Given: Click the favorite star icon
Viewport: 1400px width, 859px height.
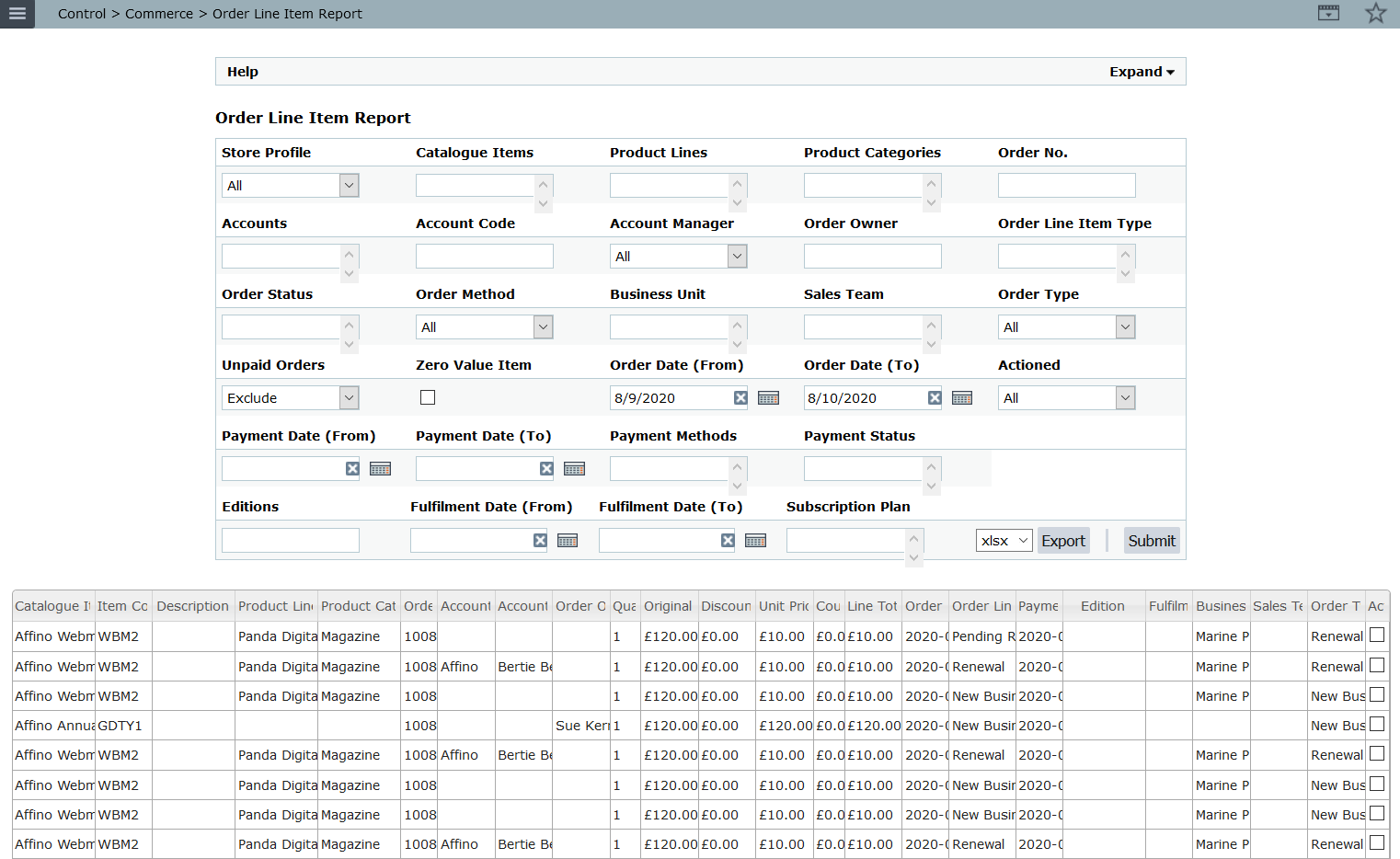Looking at the screenshot, I should pyautogui.click(x=1375, y=13).
